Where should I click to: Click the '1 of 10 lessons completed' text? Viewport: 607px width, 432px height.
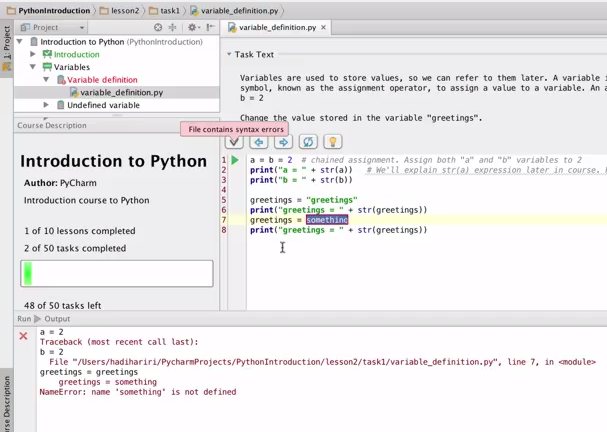[80, 231]
